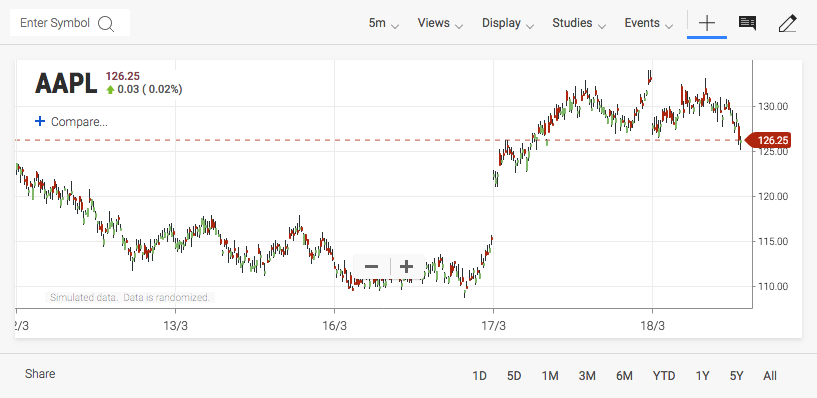Toggle the drawing pencil tool
Viewport: 817px width, 398px height.
pyautogui.click(x=787, y=23)
